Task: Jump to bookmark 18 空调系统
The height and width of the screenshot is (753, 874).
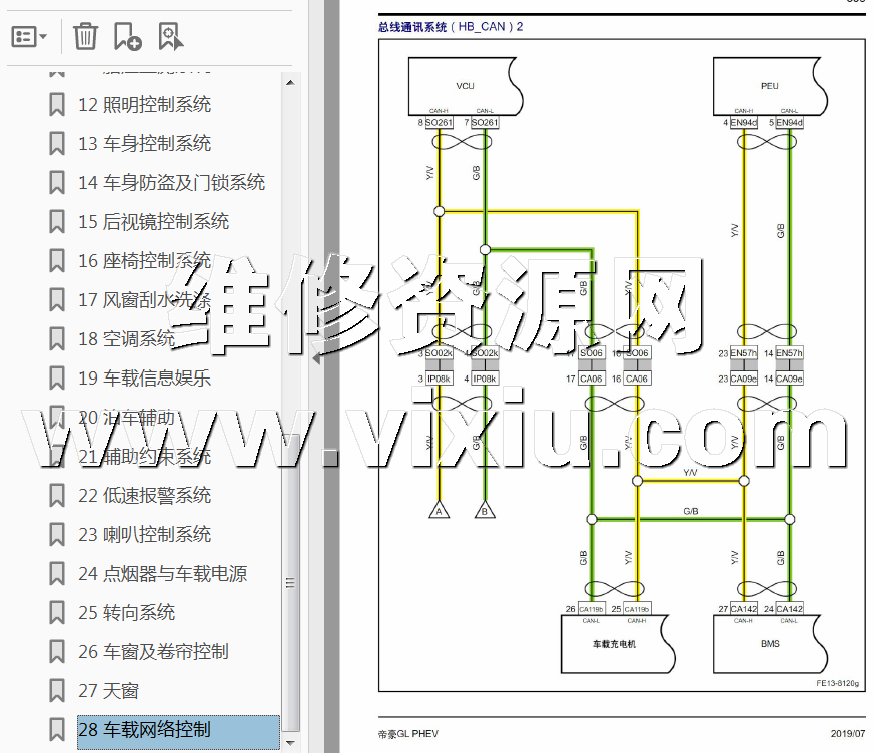Action: (x=126, y=339)
